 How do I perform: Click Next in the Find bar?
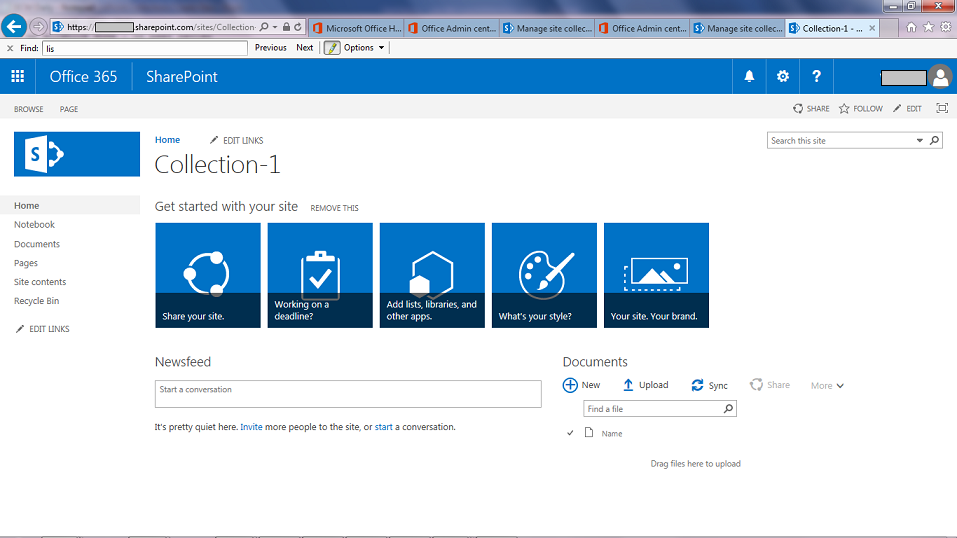(305, 48)
